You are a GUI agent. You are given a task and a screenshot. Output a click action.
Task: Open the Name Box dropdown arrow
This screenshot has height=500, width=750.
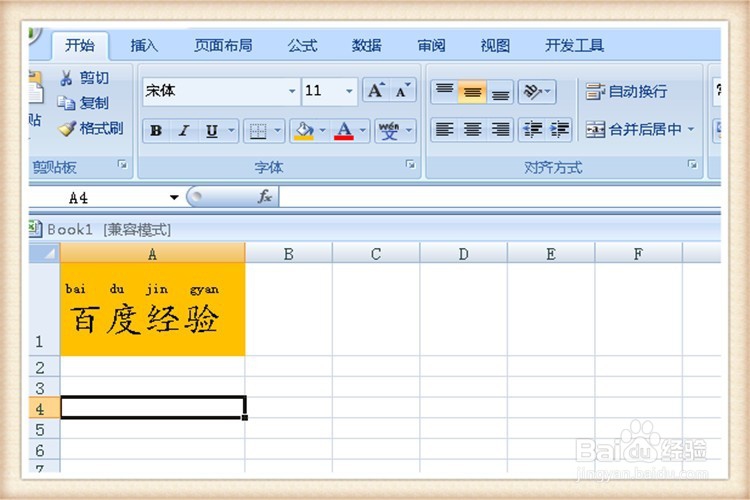point(174,197)
